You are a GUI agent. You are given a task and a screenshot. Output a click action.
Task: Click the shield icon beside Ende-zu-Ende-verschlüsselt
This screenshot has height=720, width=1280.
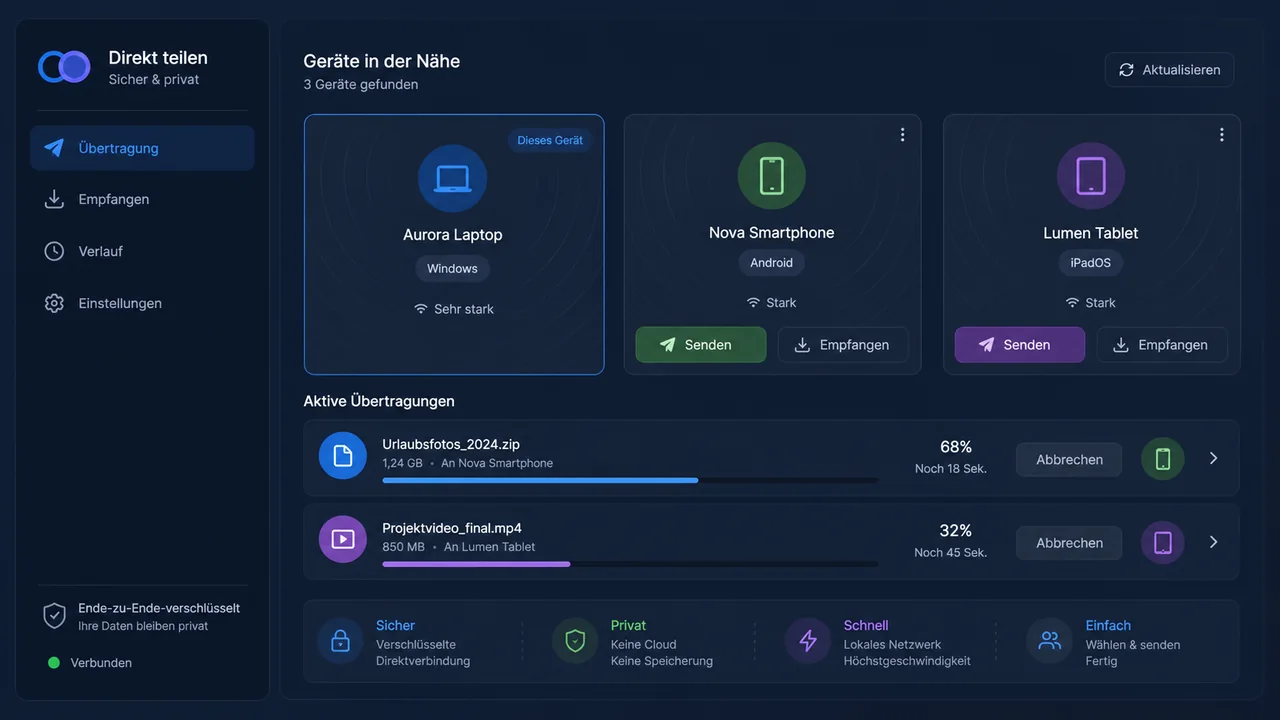click(x=54, y=616)
